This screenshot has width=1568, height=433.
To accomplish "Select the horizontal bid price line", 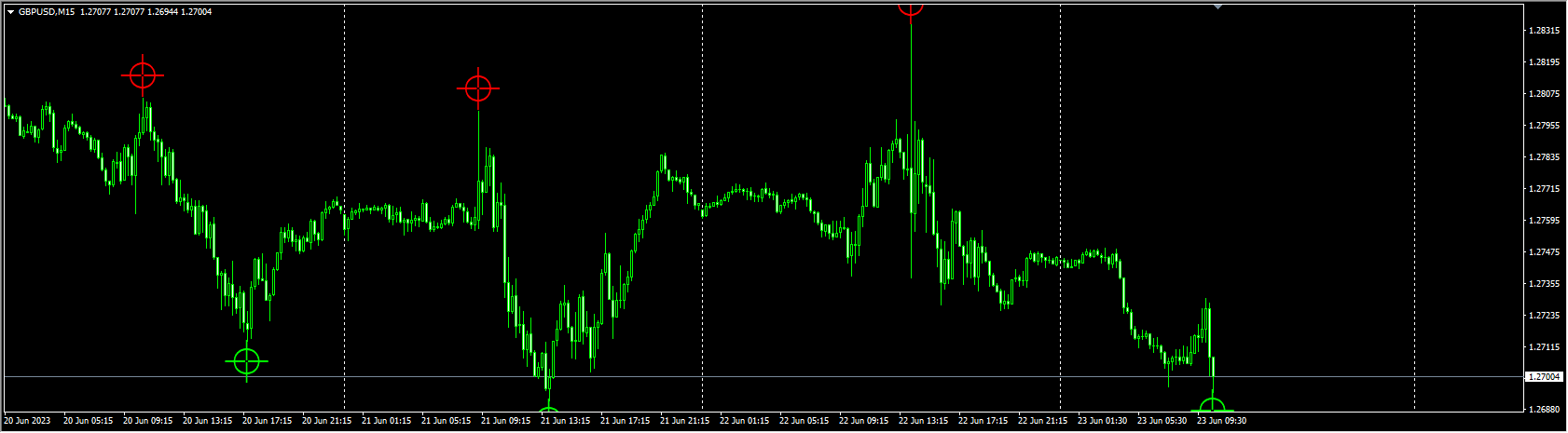I will (763, 377).
